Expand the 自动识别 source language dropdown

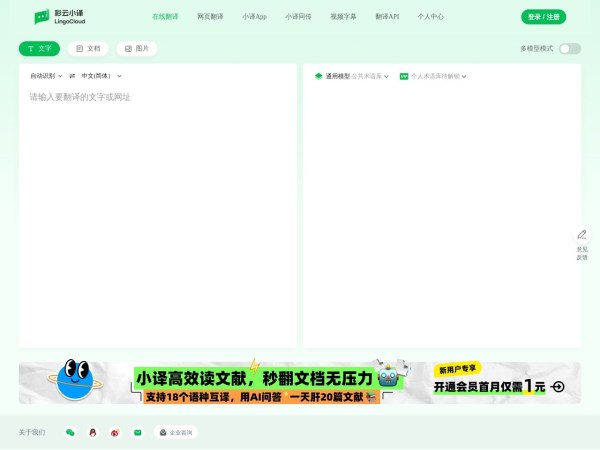click(x=46, y=76)
